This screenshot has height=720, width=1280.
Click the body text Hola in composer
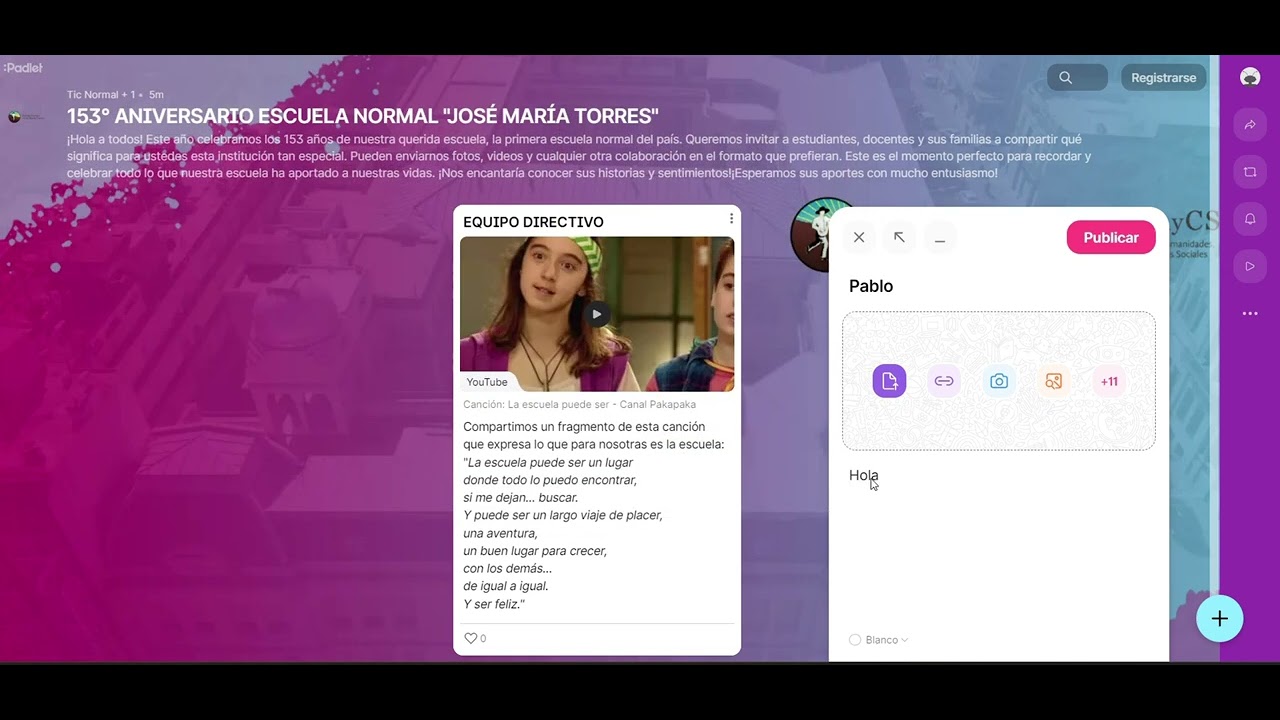pos(863,475)
